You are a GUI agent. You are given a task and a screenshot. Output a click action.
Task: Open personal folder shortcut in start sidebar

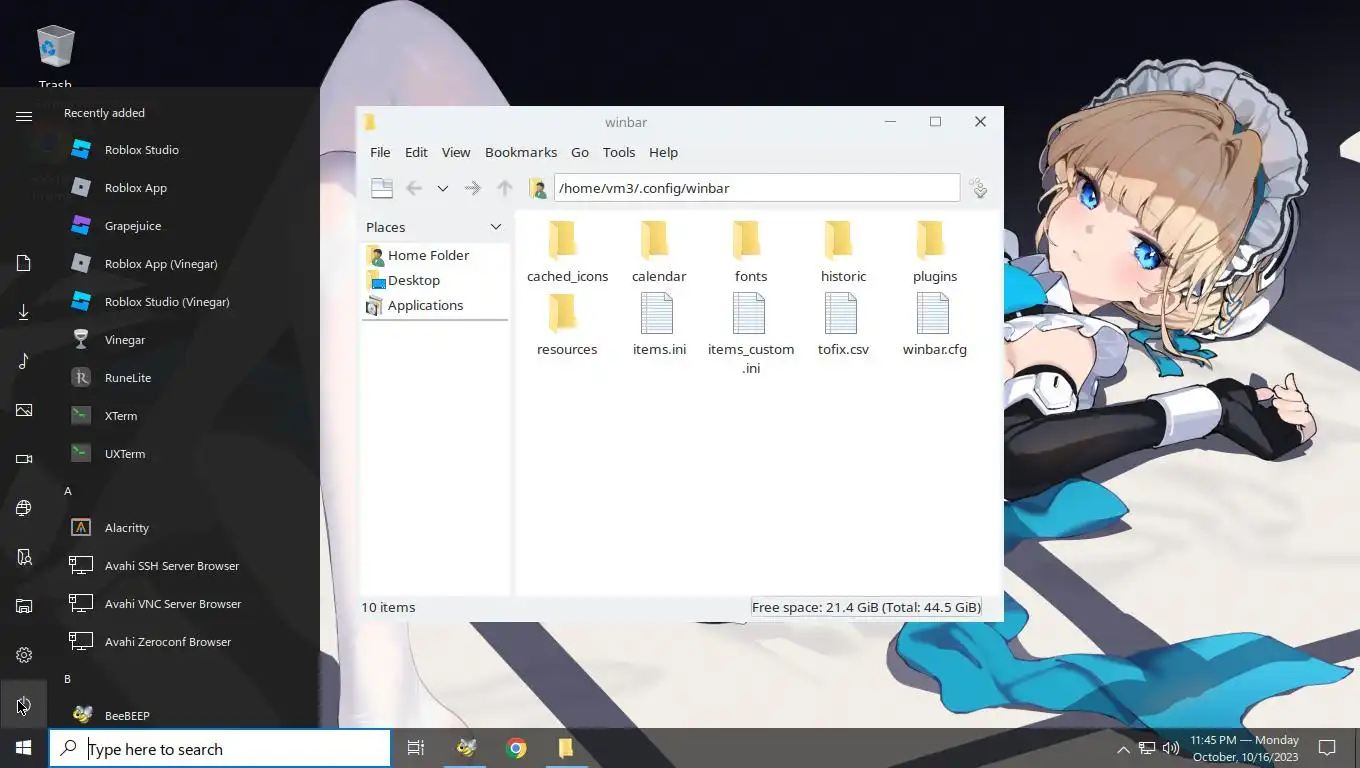click(24, 557)
